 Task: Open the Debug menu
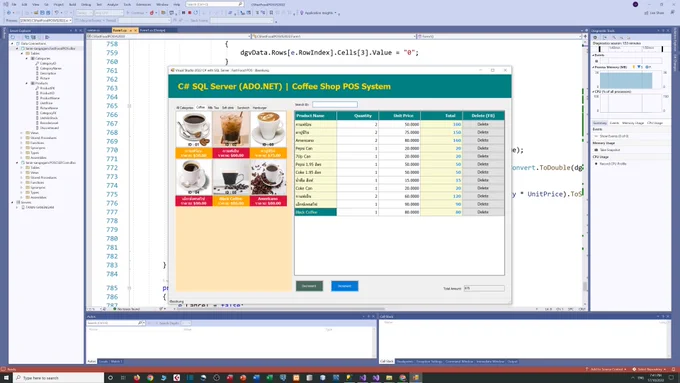coord(86,4)
